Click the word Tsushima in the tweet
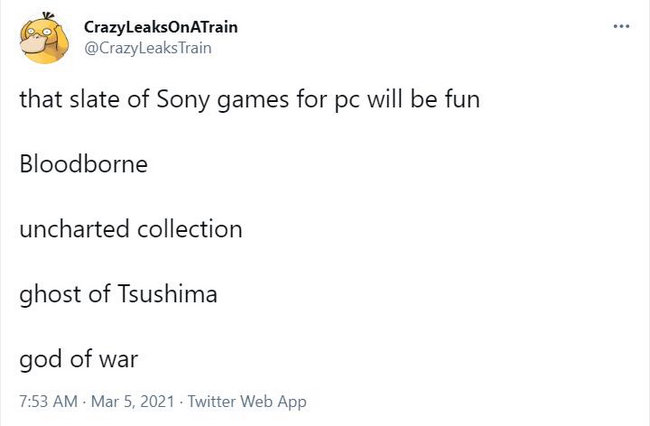The height and width of the screenshot is (426, 650). coord(167,294)
